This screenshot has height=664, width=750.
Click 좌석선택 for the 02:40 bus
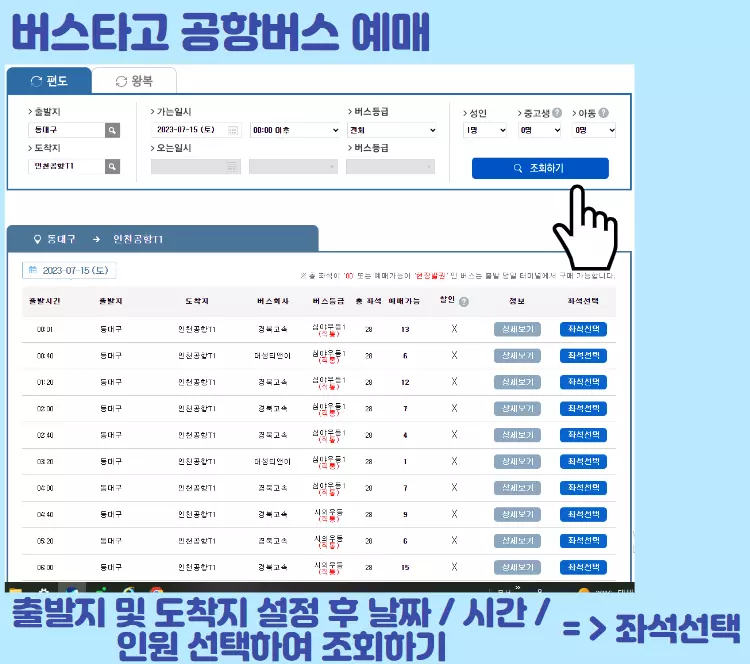click(583, 435)
